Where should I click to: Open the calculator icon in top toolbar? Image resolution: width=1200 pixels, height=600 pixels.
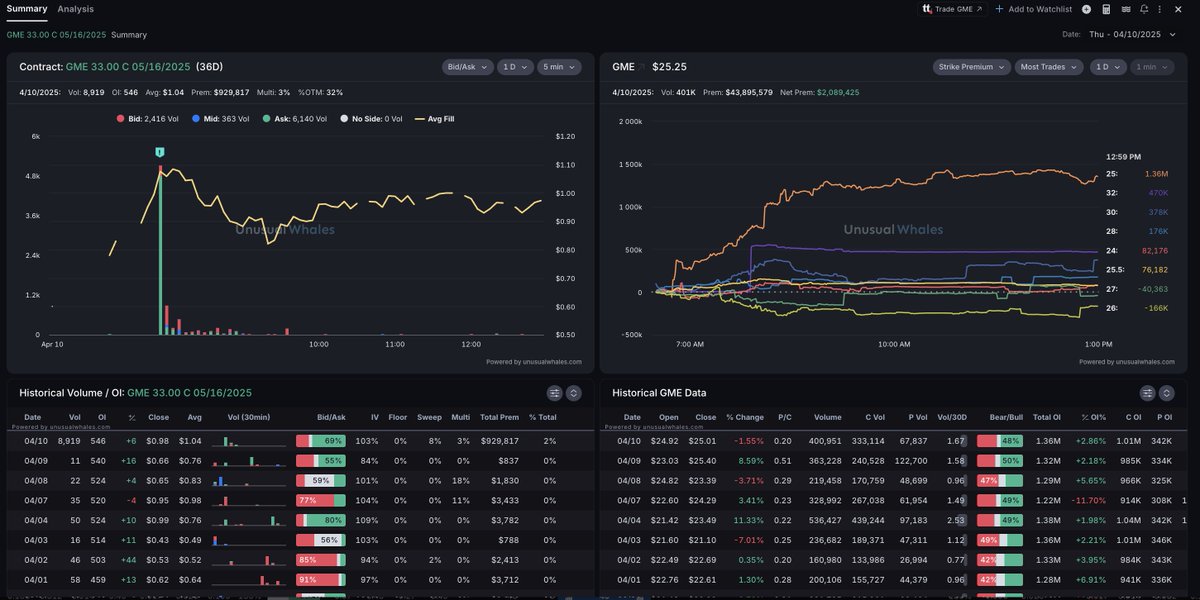tap(1107, 9)
